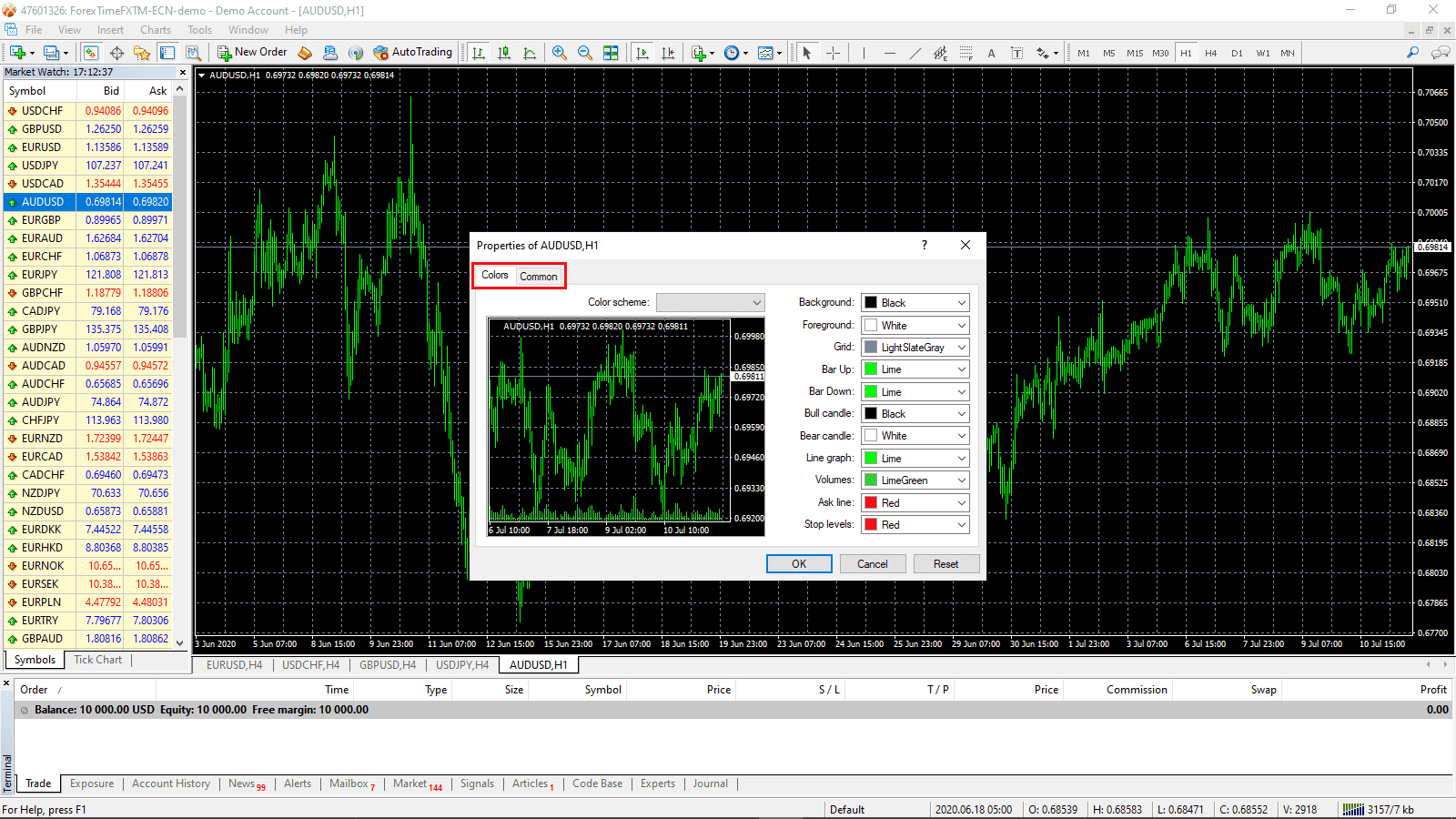Enable chart auto scroll

tap(642, 53)
